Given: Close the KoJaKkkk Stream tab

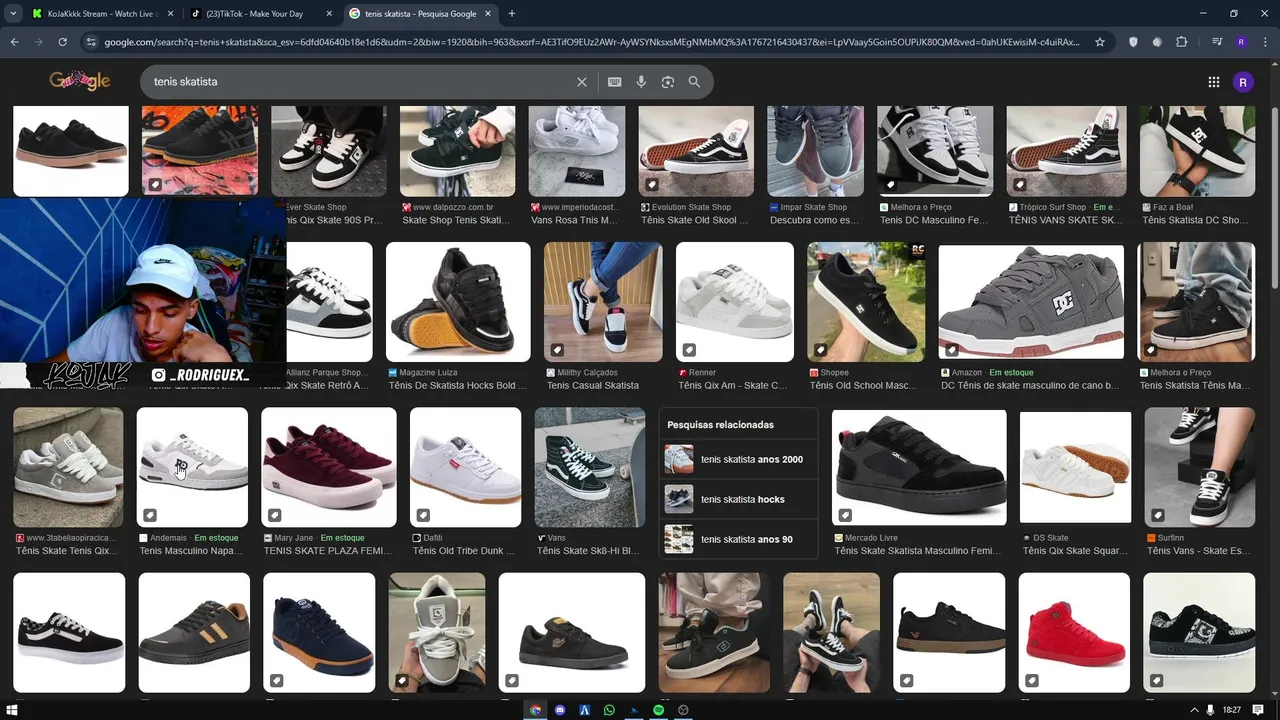Looking at the screenshot, I should tap(169, 14).
